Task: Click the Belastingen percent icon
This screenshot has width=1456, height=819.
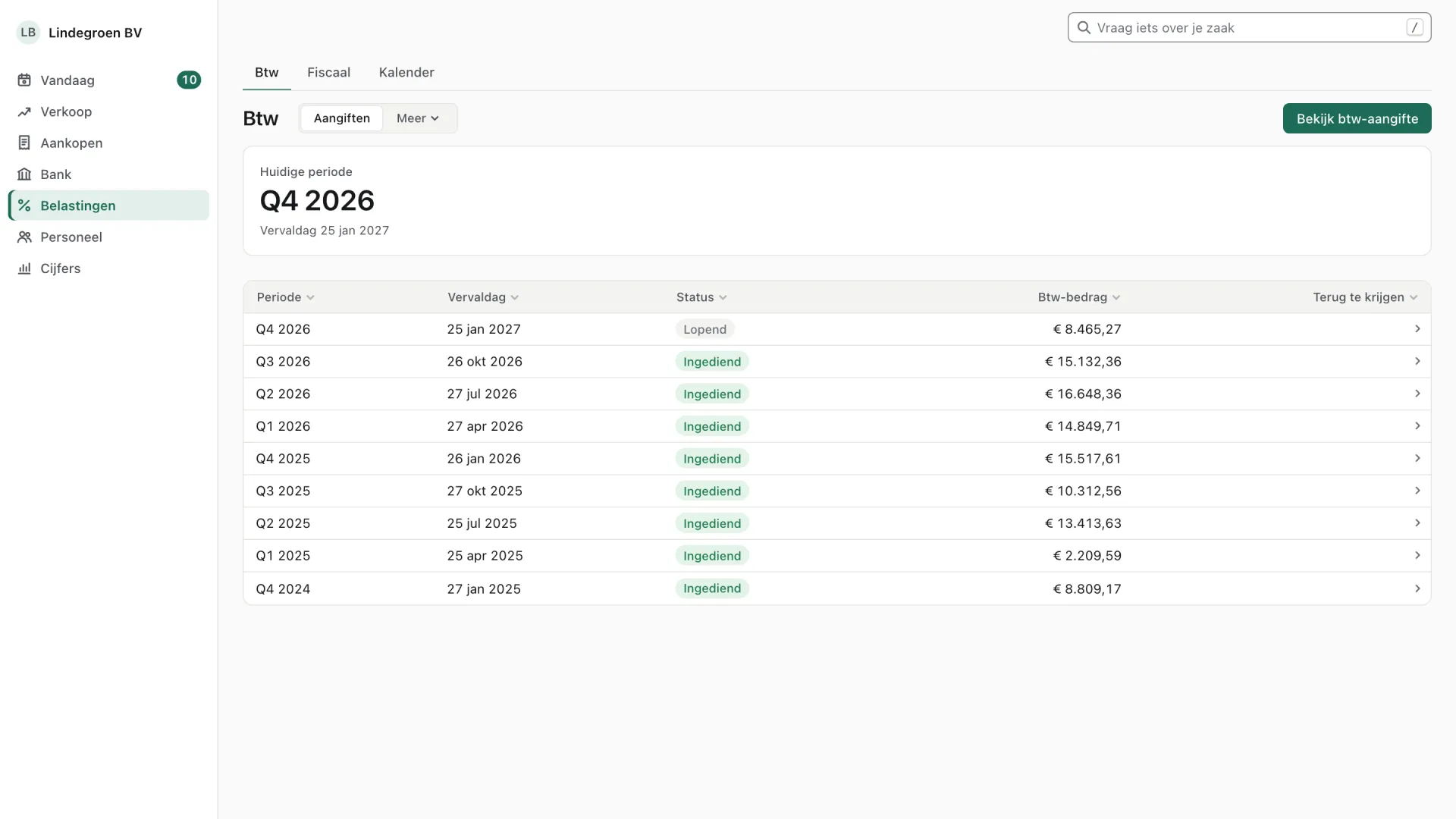Action: [x=24, y=206]
